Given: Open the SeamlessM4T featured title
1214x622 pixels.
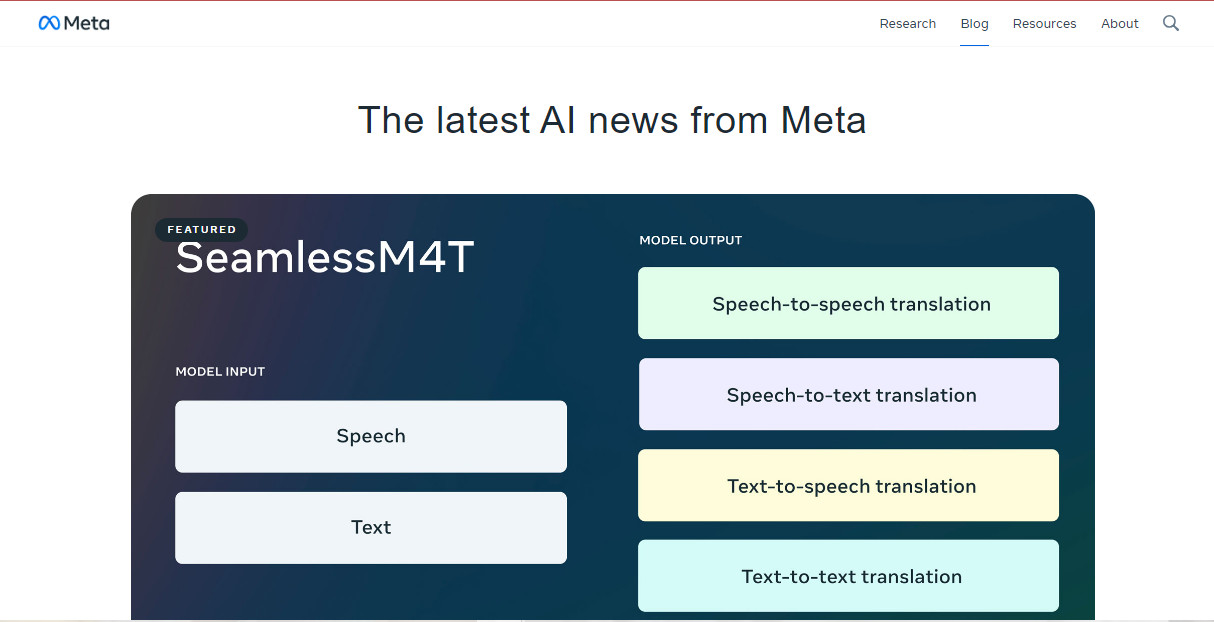Looking at the screenshot, I should click(325, 258).
